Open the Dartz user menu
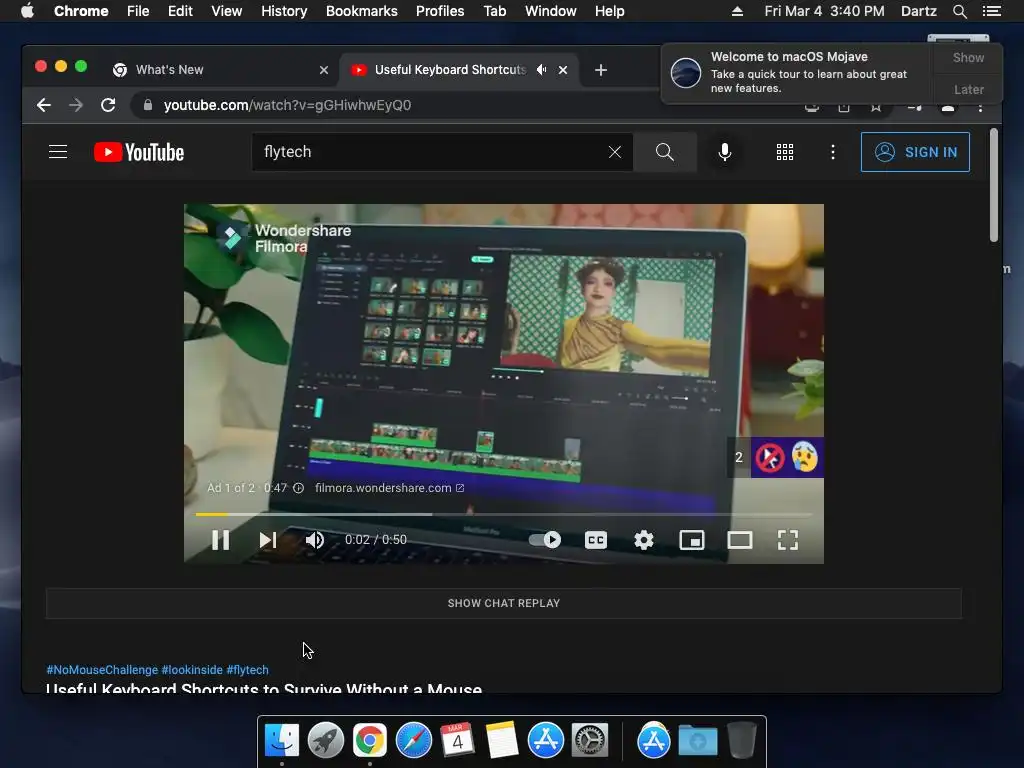The image size is (1024, 768). tap(918, 11)
